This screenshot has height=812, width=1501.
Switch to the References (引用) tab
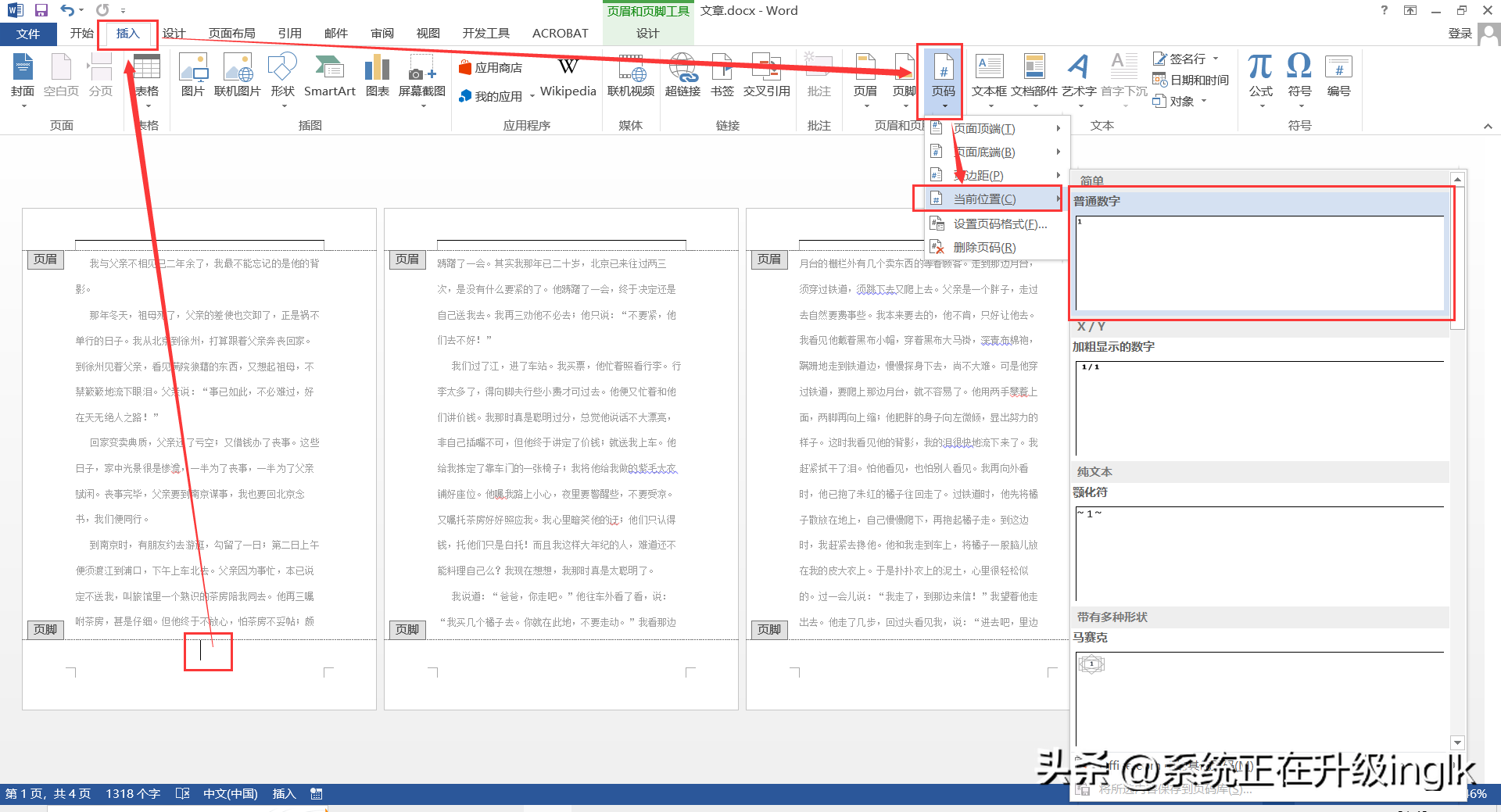point(289,33)
